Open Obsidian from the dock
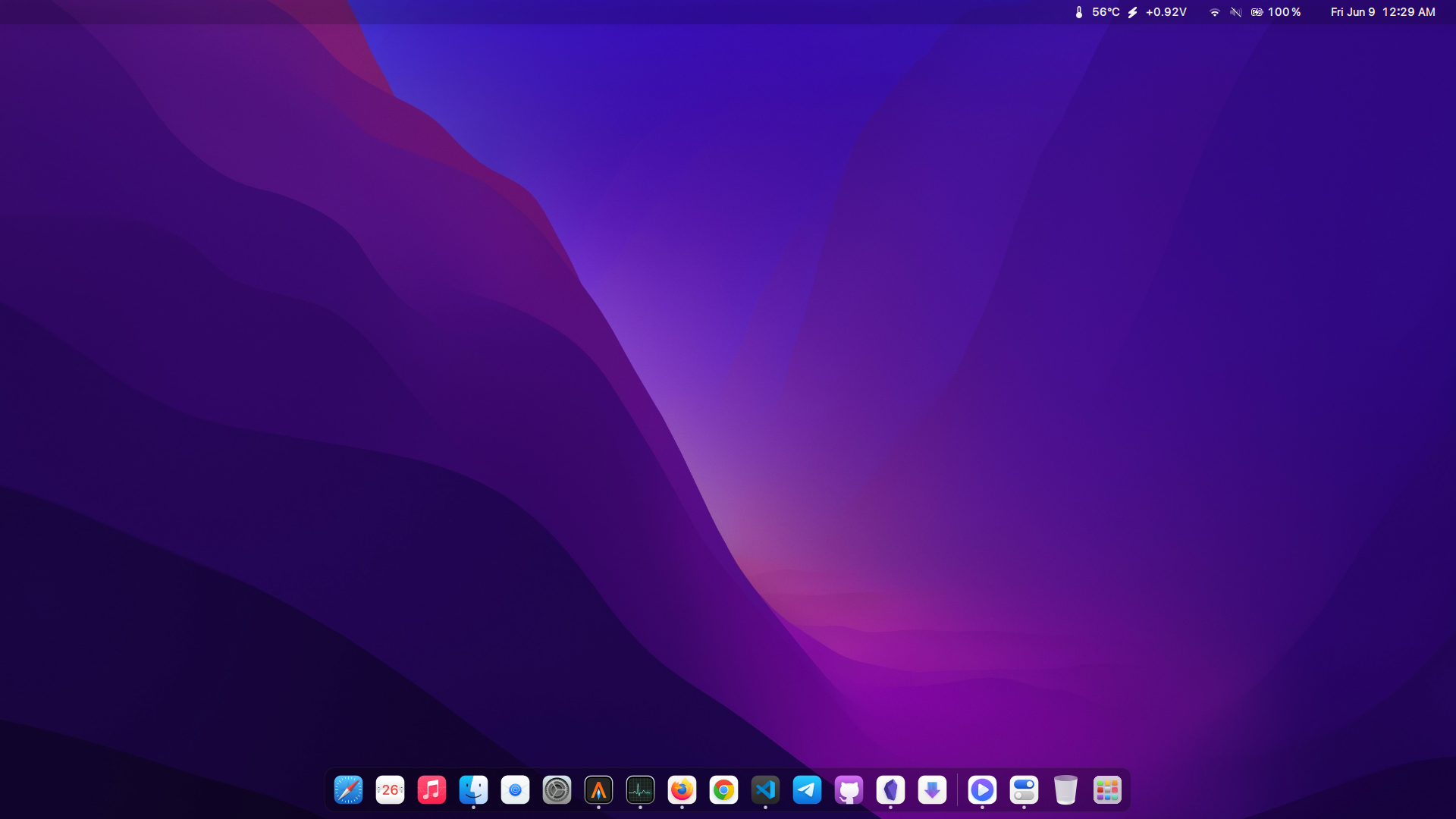1456x819 pixels. click(890, 790)
